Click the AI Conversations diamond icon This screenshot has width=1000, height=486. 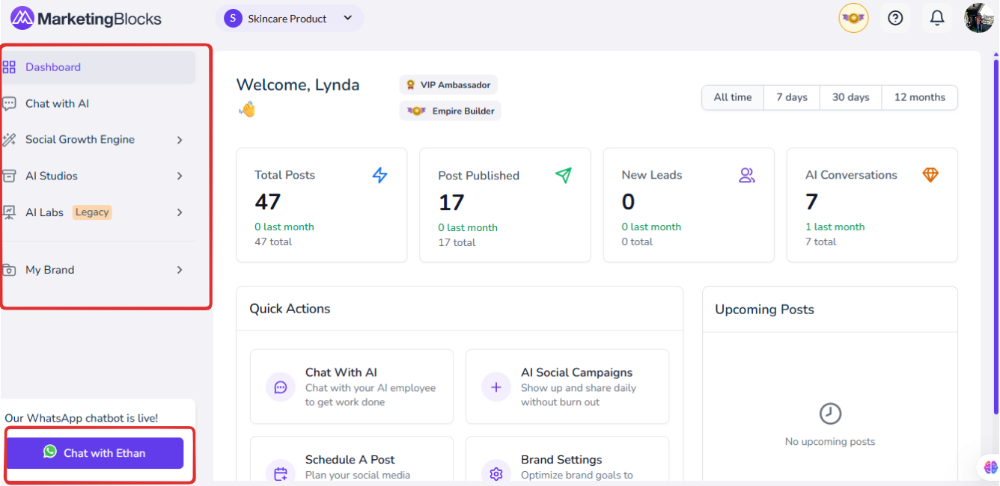coord(931,175)
